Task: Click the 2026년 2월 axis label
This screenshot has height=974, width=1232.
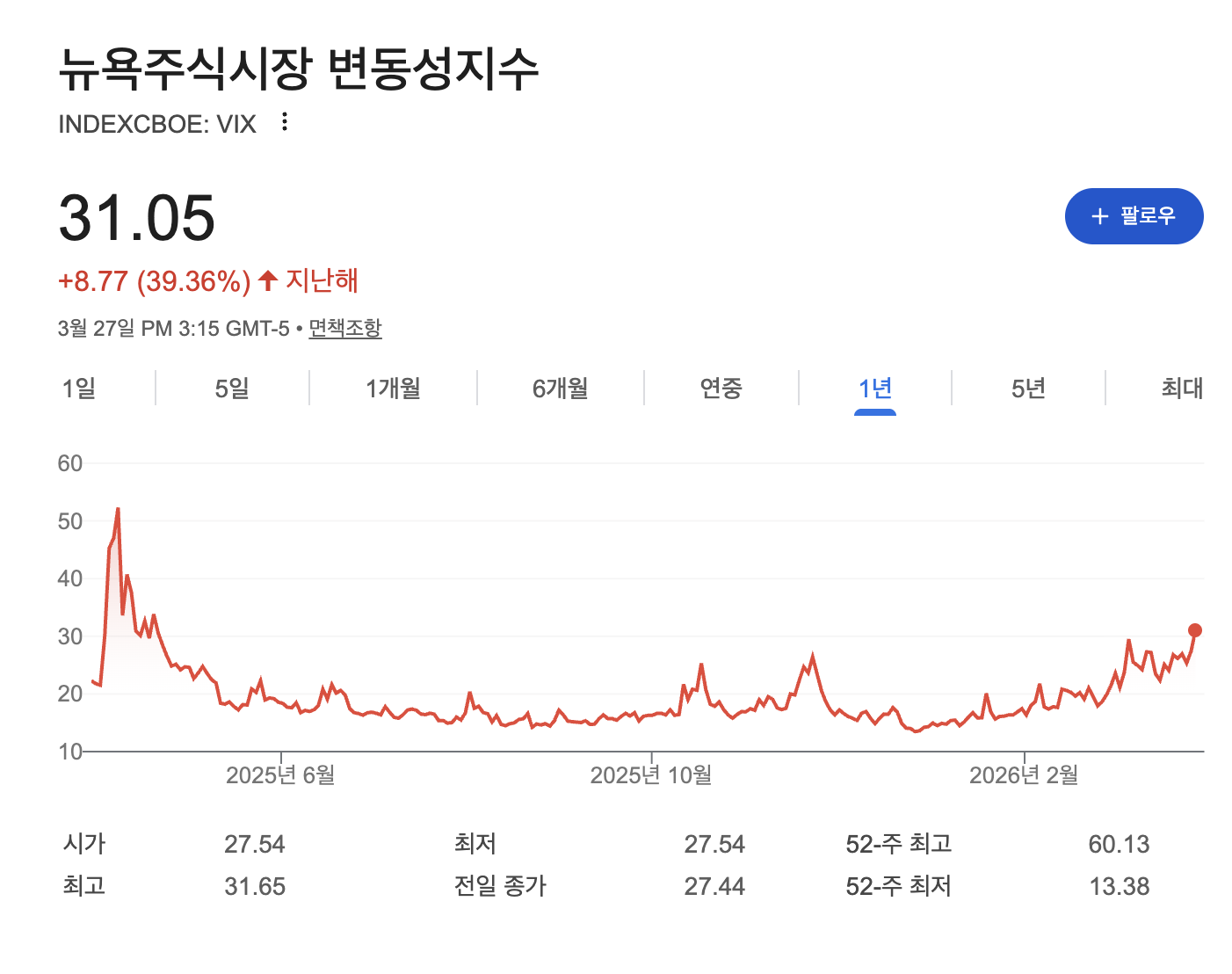Action: [x=1024, y=774]
